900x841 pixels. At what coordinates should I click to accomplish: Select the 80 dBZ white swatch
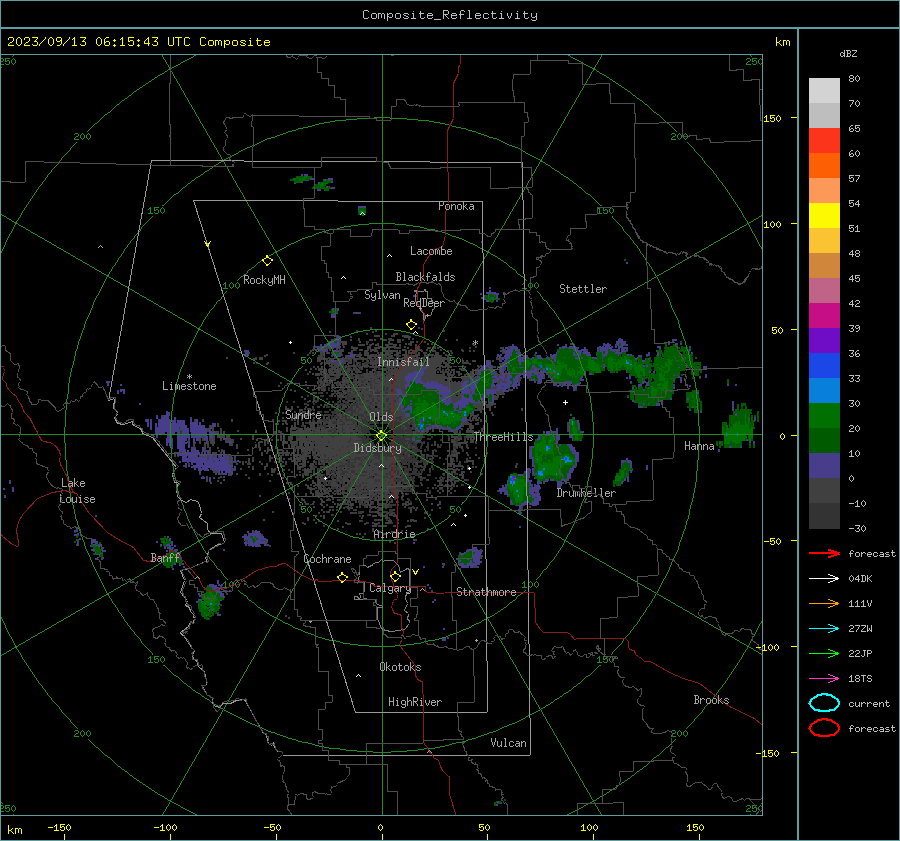click(824, 91)
